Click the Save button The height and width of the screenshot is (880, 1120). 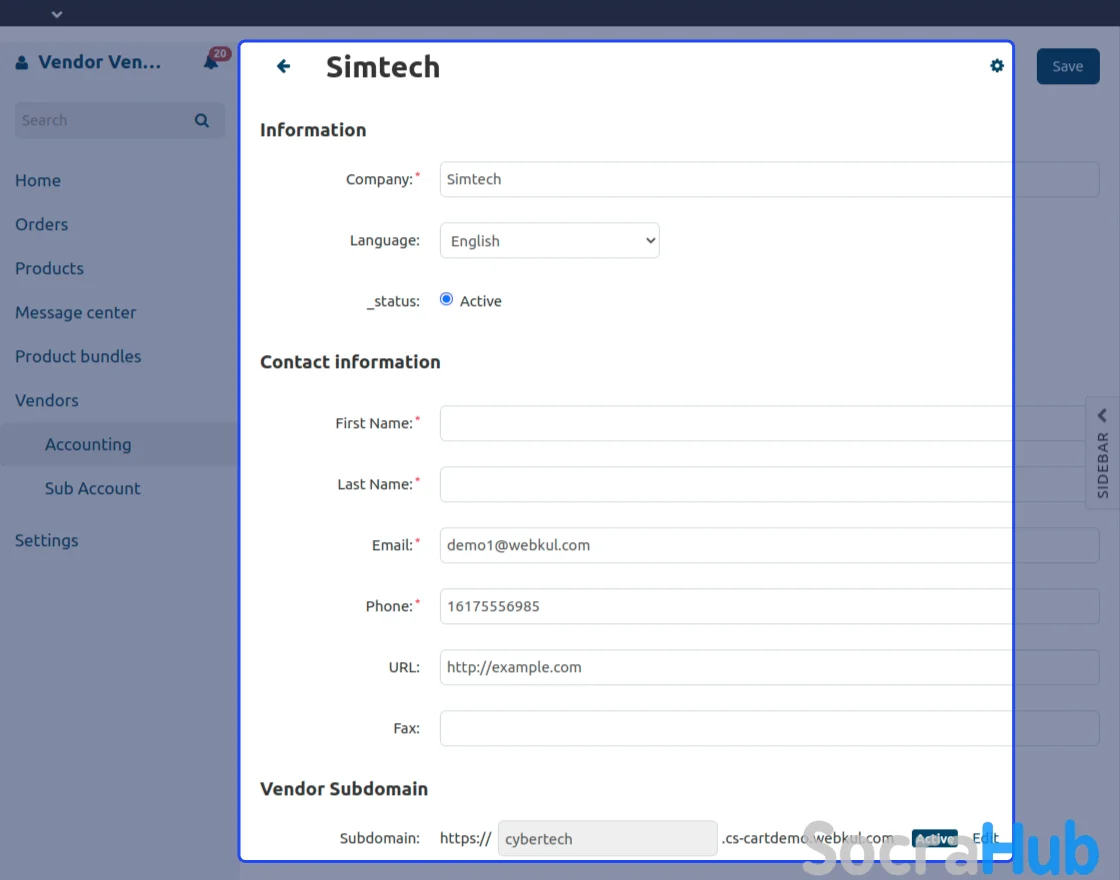pos(1067,66)
